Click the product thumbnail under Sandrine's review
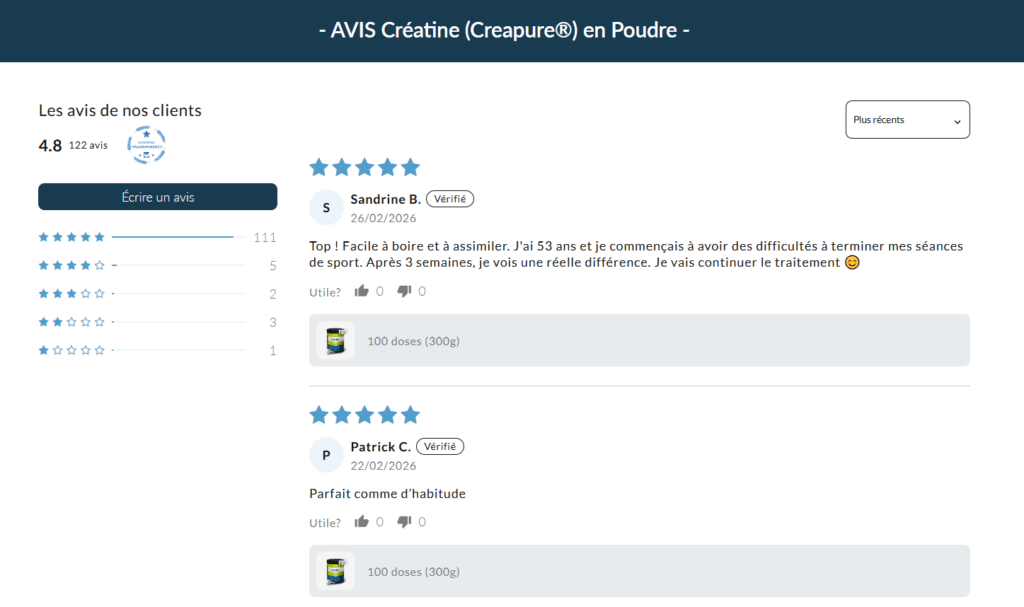Screen dimensions: 1024x607 click(334, 340)
